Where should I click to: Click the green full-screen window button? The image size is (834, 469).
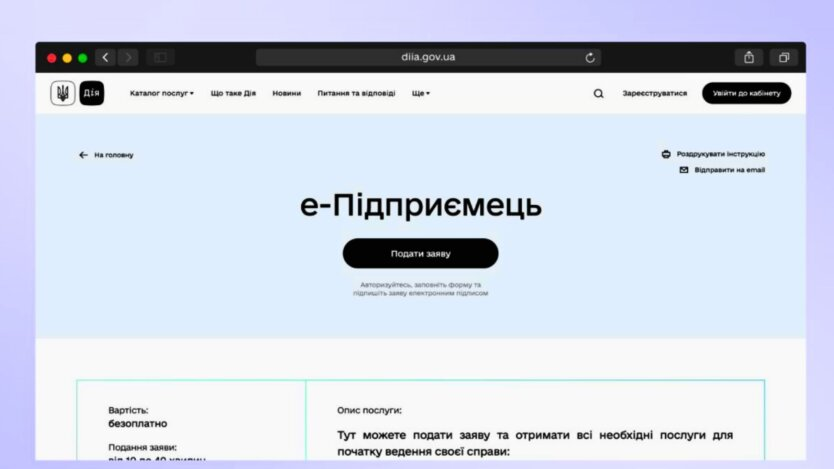(x=82, y=58)
